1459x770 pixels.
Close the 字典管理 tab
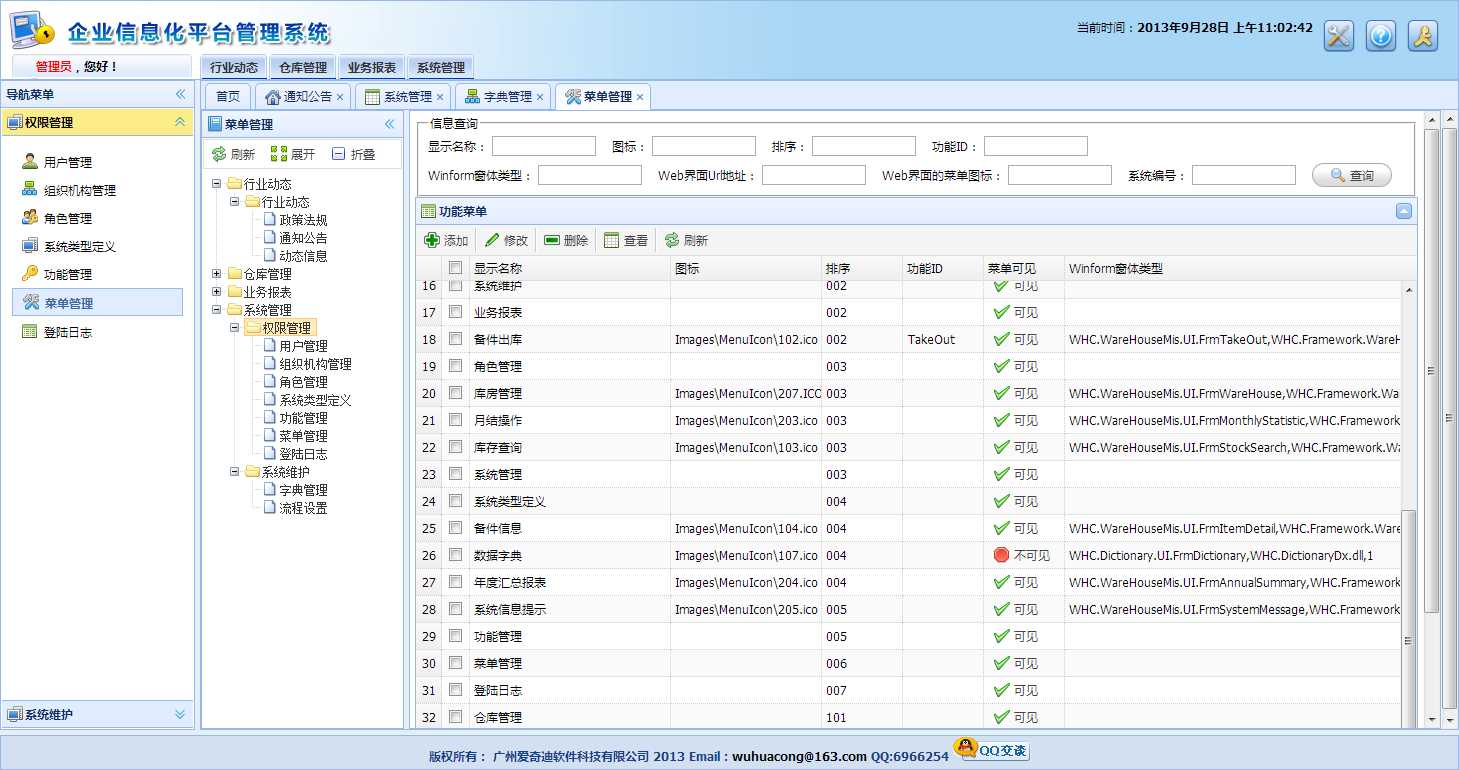(x=540, y=97)
